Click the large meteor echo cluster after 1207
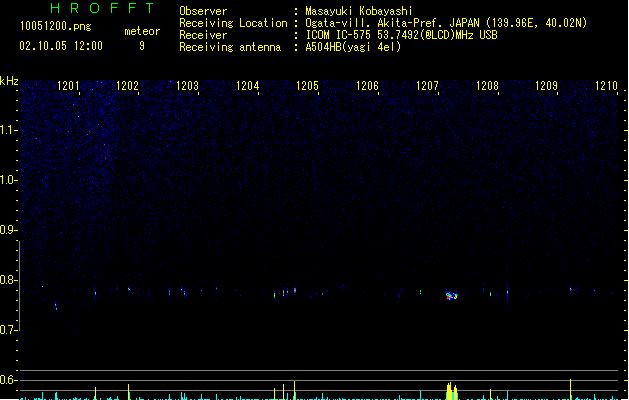Viewport: 629px width, 400px height. pos(452,296)
